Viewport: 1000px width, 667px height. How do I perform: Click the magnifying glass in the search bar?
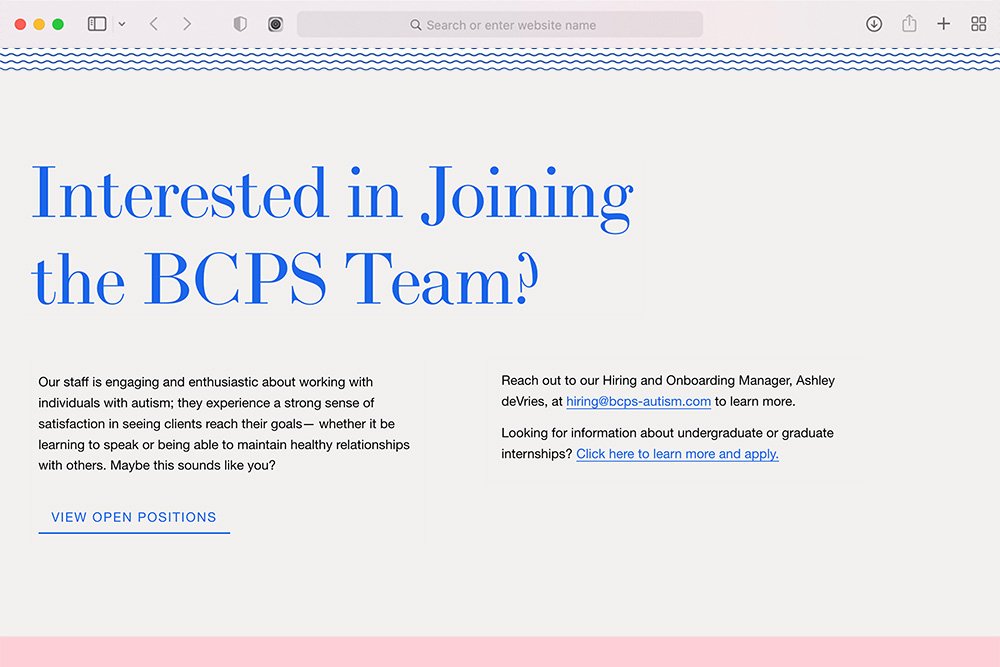[417, 24]
